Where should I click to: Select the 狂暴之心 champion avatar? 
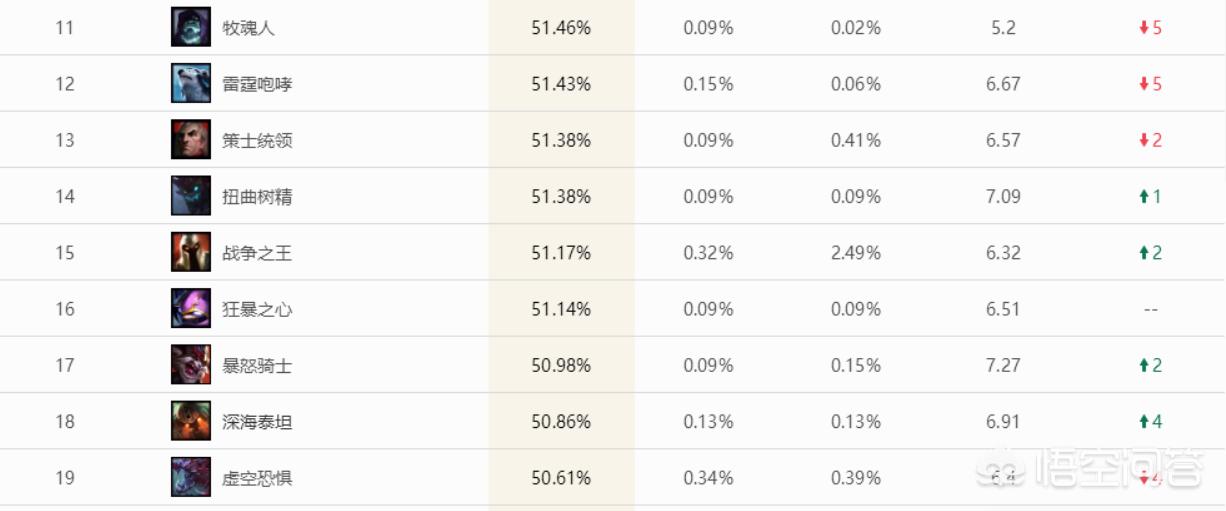[x=191, y=309]
